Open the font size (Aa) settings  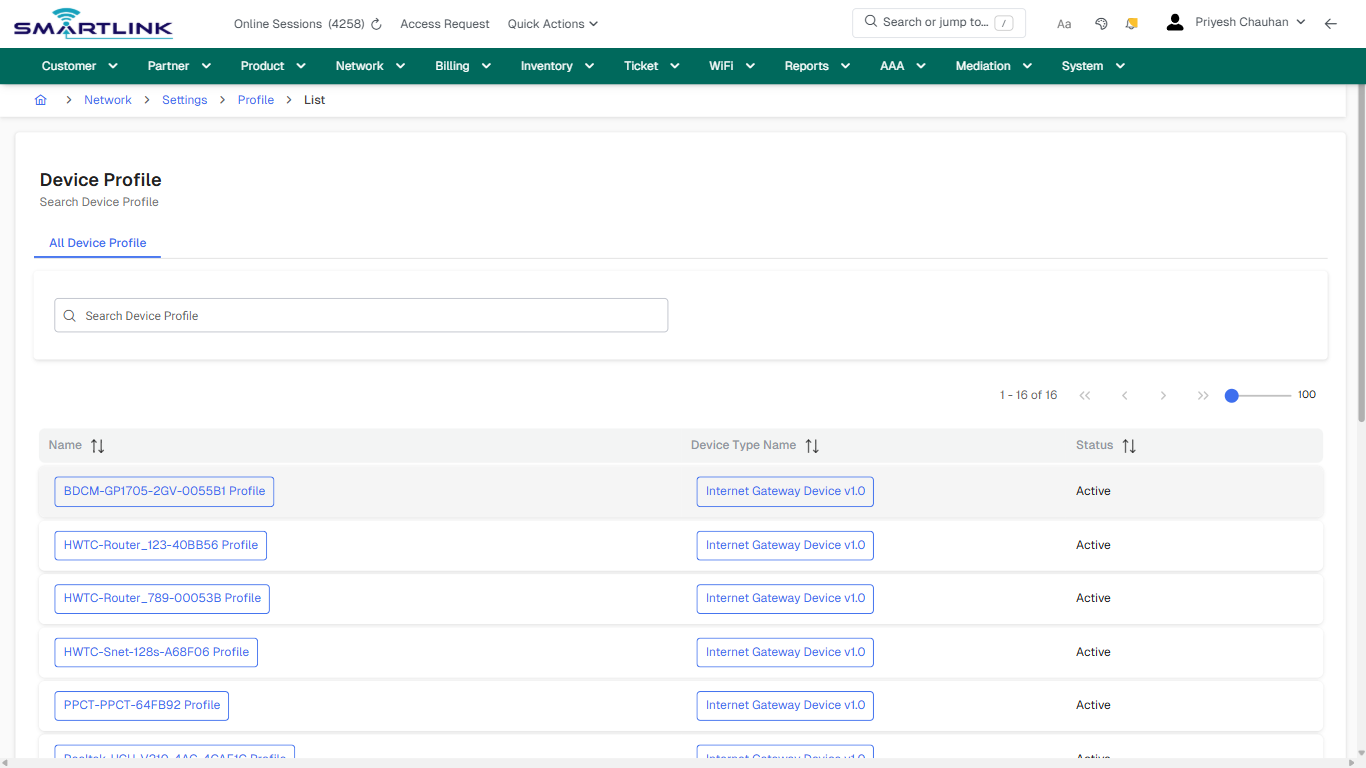1063,23
